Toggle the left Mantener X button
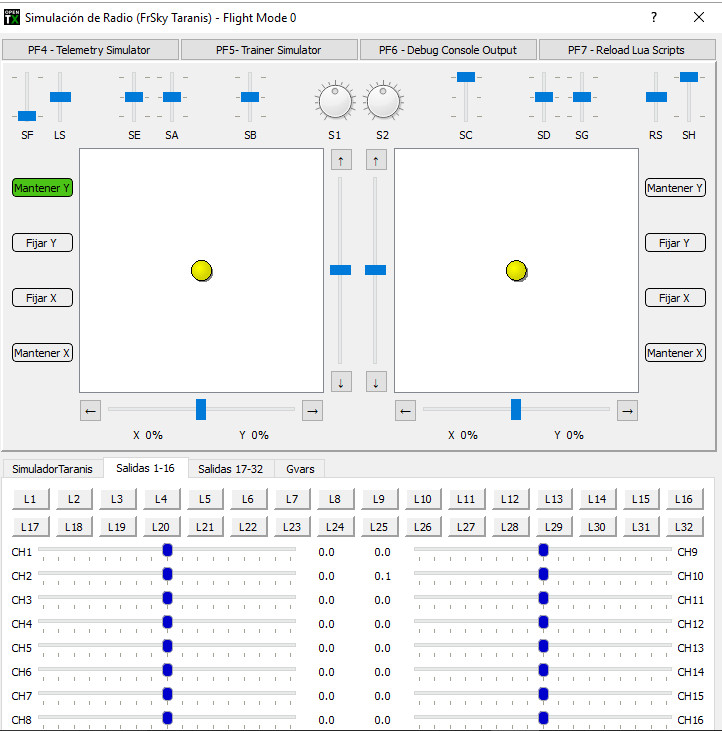The height and width of the screenshot is (731, 722). pyautogui.click(x=42, y=353)
